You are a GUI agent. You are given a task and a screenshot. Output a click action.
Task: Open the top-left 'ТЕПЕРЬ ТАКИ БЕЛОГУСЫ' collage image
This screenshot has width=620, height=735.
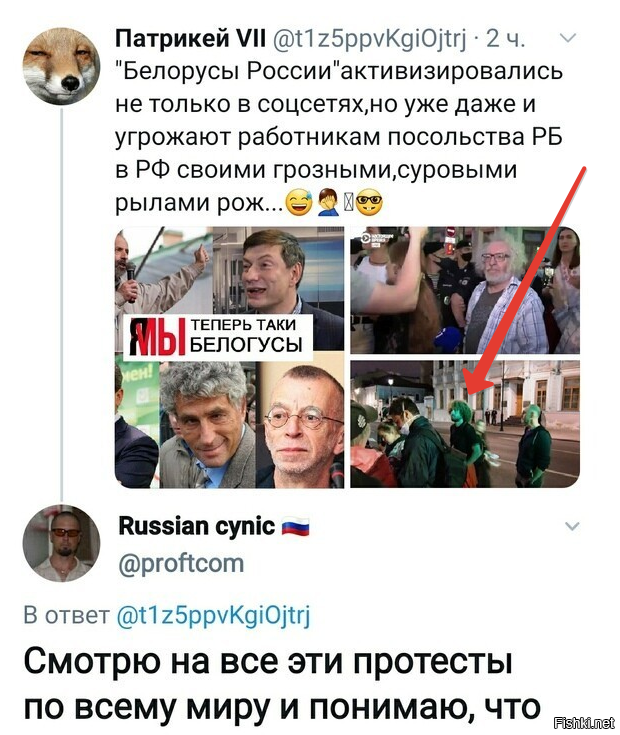point(230,290)
